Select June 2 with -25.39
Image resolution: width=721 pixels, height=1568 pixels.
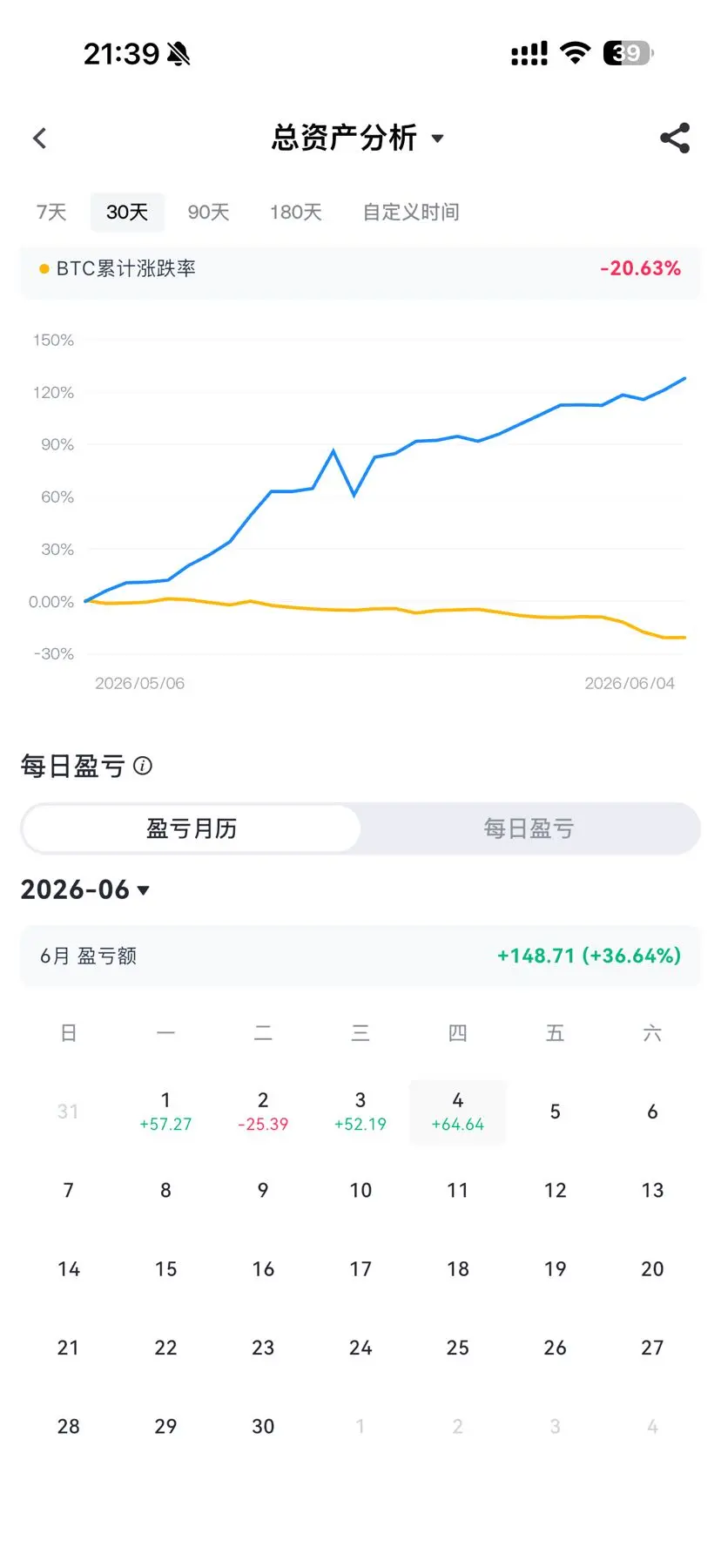coord(263,1112)
